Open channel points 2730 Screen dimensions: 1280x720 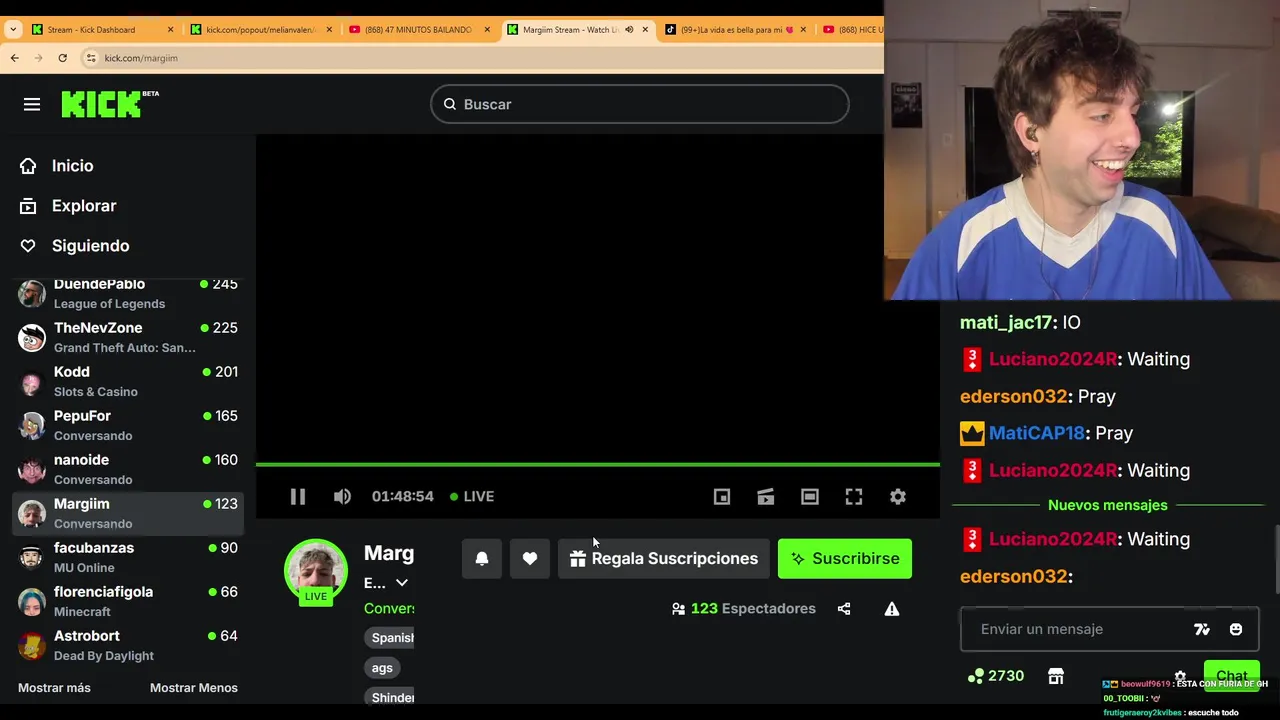click(x=996, y=676)
